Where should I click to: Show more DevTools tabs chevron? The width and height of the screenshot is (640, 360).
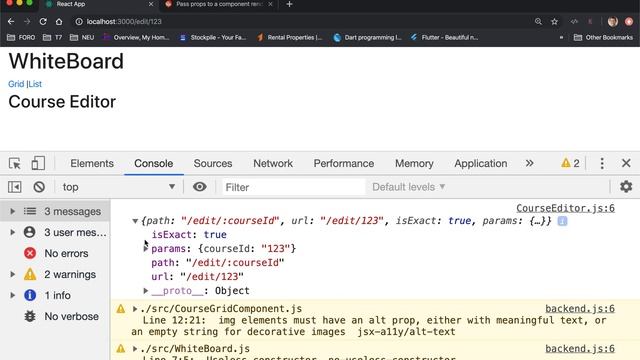click(529, 163)
